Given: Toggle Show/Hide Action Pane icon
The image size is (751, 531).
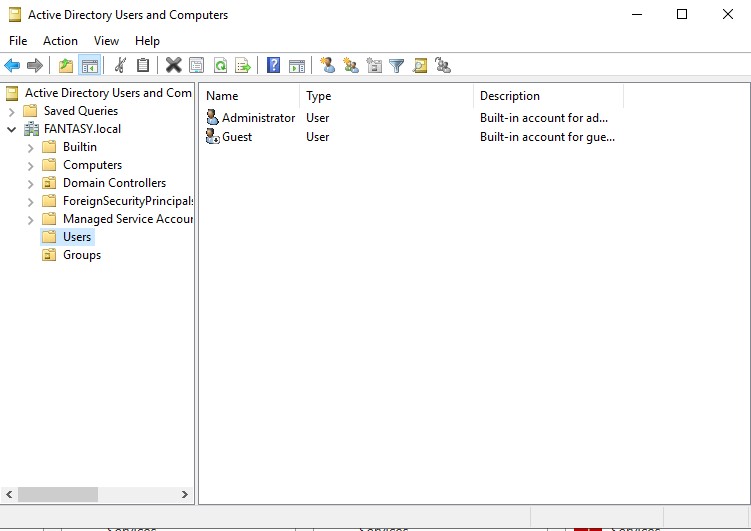Looking at the screenshot, I should 297,65.
